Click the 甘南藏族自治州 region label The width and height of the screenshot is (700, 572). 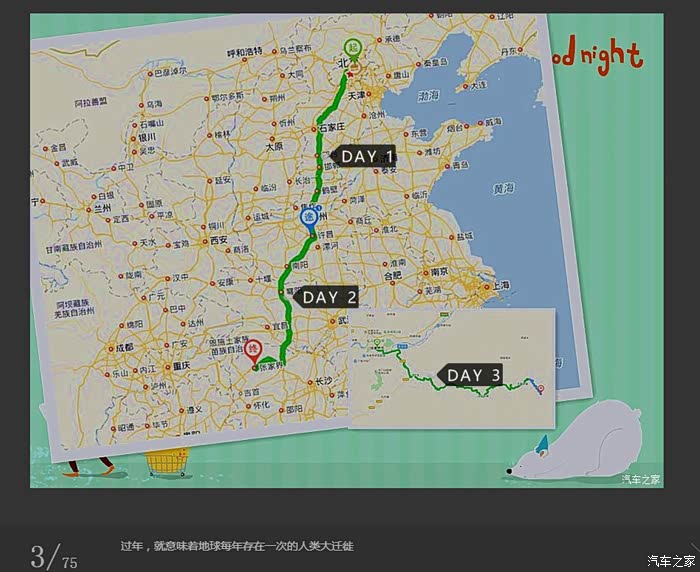[74, 247]
